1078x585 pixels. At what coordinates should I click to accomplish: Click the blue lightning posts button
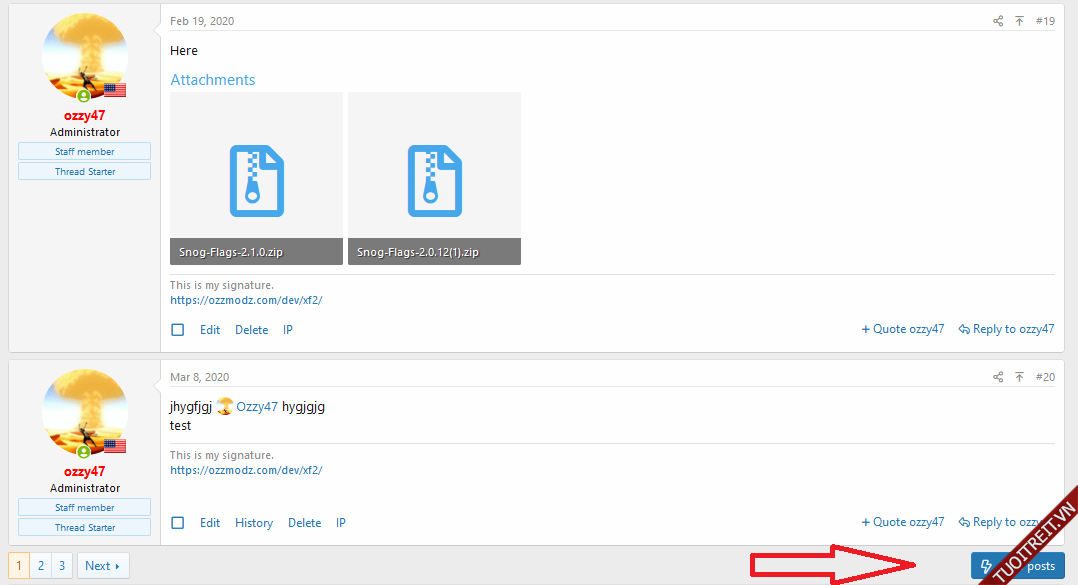tap(1017, 566)
